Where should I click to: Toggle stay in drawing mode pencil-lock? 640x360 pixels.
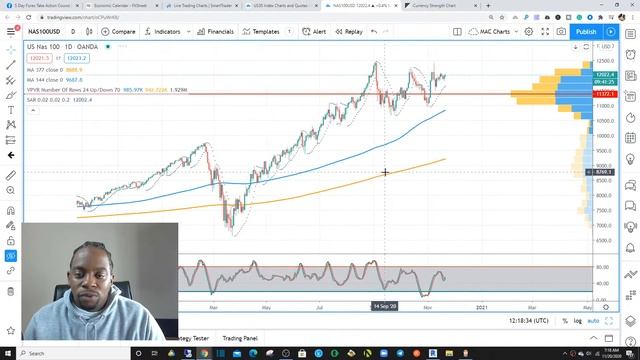pos(11,225)
